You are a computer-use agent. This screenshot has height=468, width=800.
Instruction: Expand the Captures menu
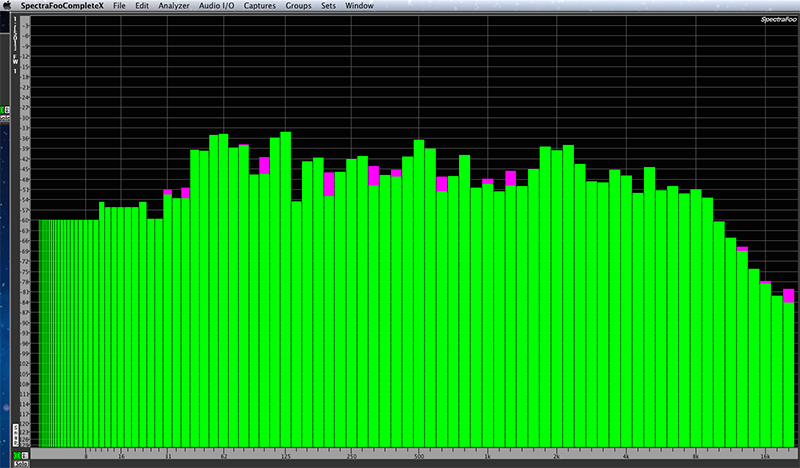point(260,6)
